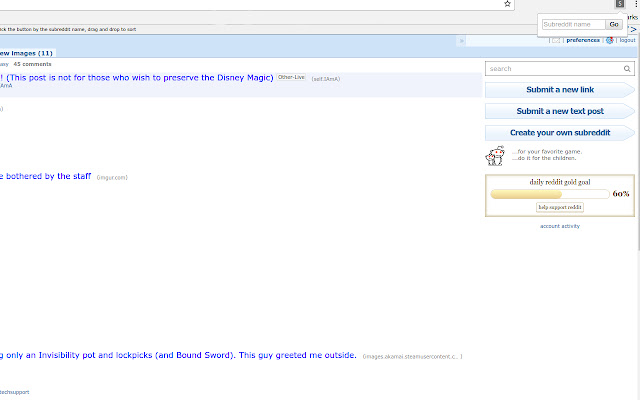The height and width of the screenshot is (400, 640).
Task: Open the Invisibility pot and lockpicks post
Action: point(178,355)
